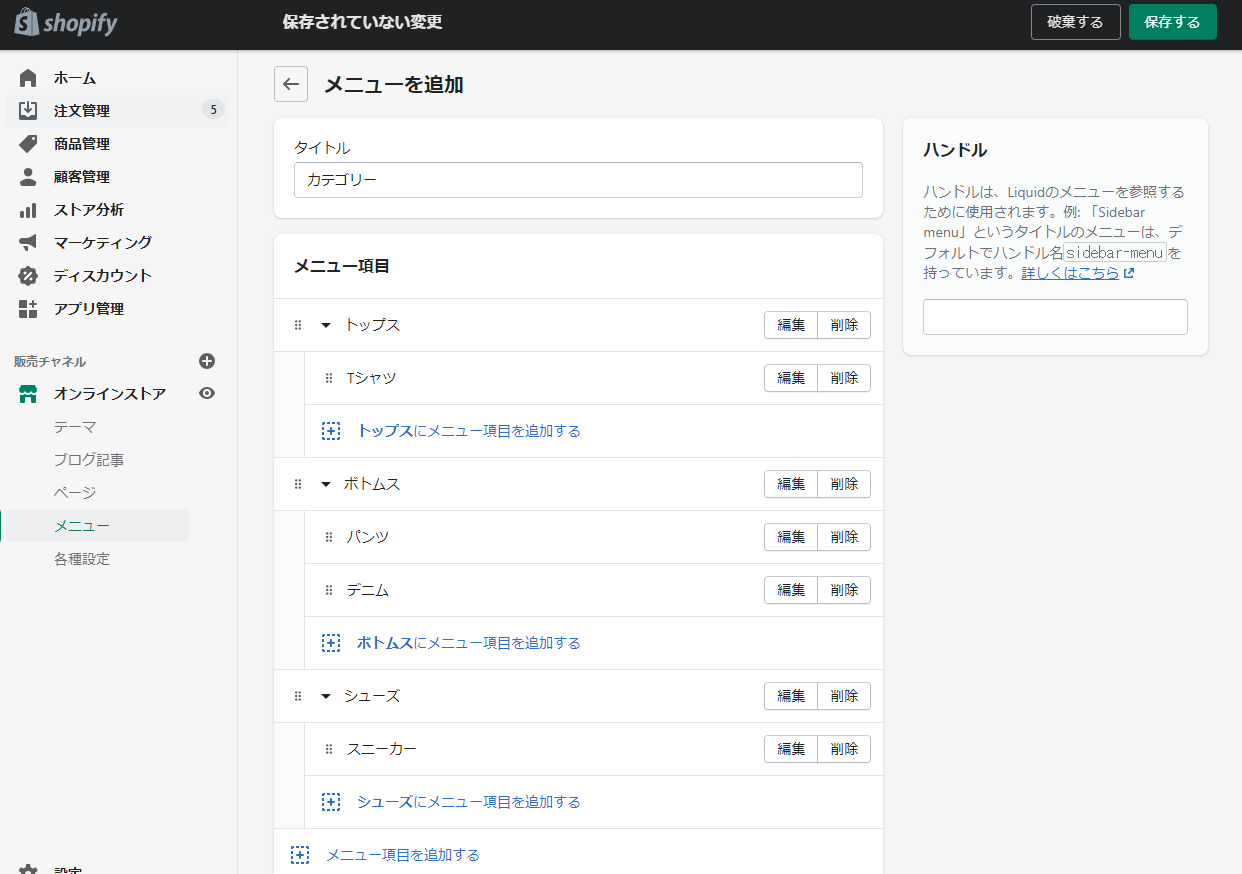Image resolution: width=1242 pixels, height=874 pixels.
Task: Collapse the トップス menu item
Action: (325, 325)
